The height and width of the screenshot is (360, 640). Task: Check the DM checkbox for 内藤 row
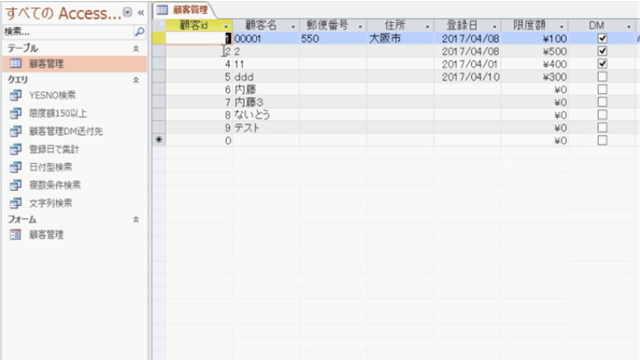[602, 89]
